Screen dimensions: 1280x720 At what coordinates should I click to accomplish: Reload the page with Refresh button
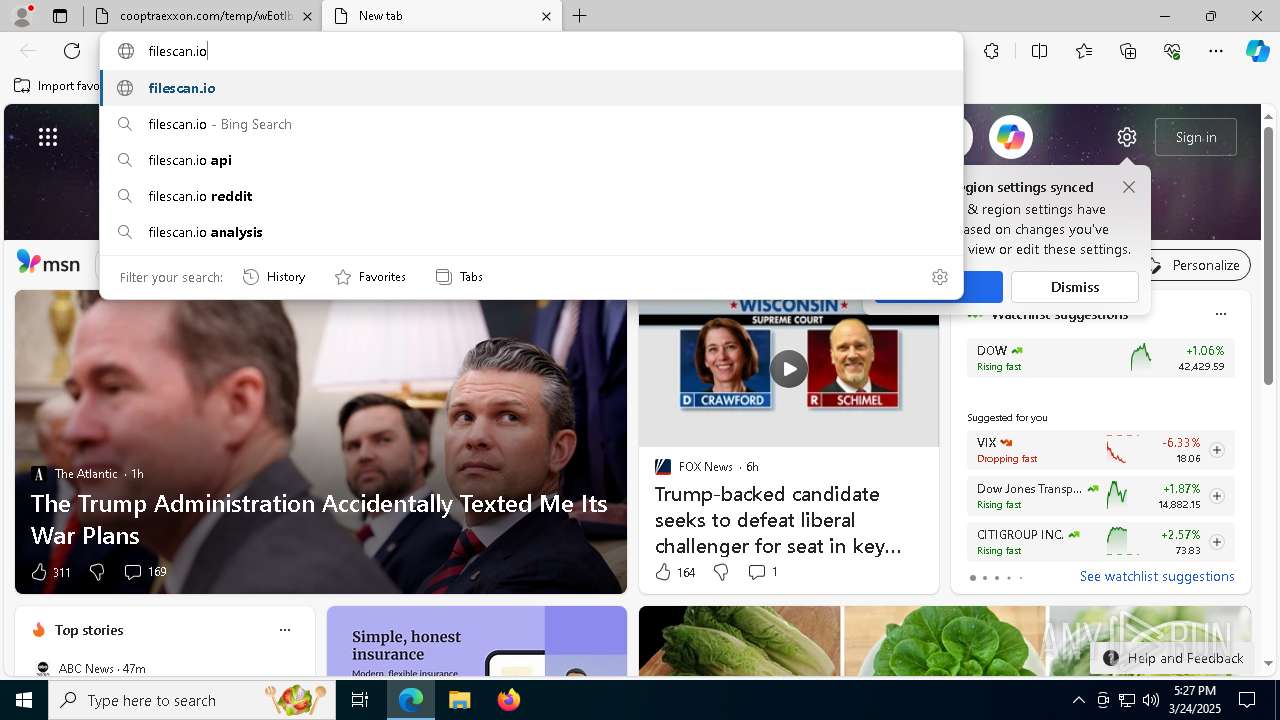click(72, 51)
